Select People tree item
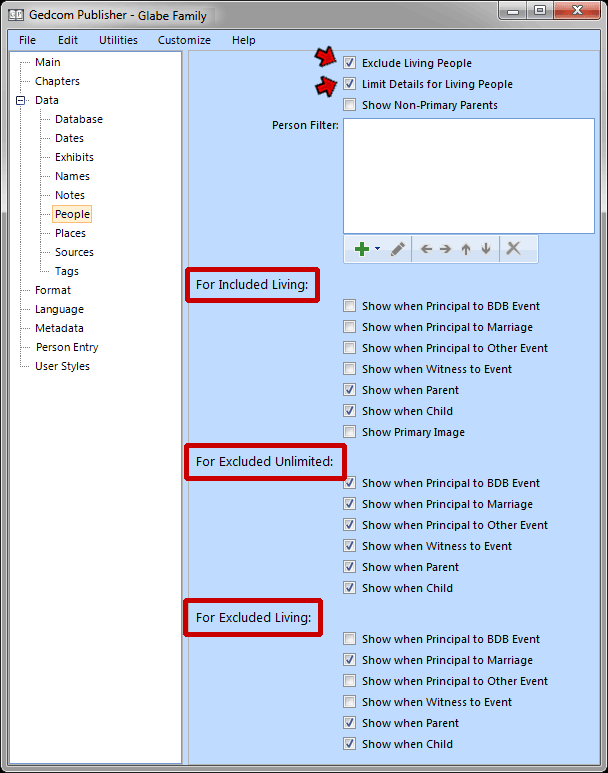Image resolution: width=608 pixels, height=773 pixels. pos(72,214)
